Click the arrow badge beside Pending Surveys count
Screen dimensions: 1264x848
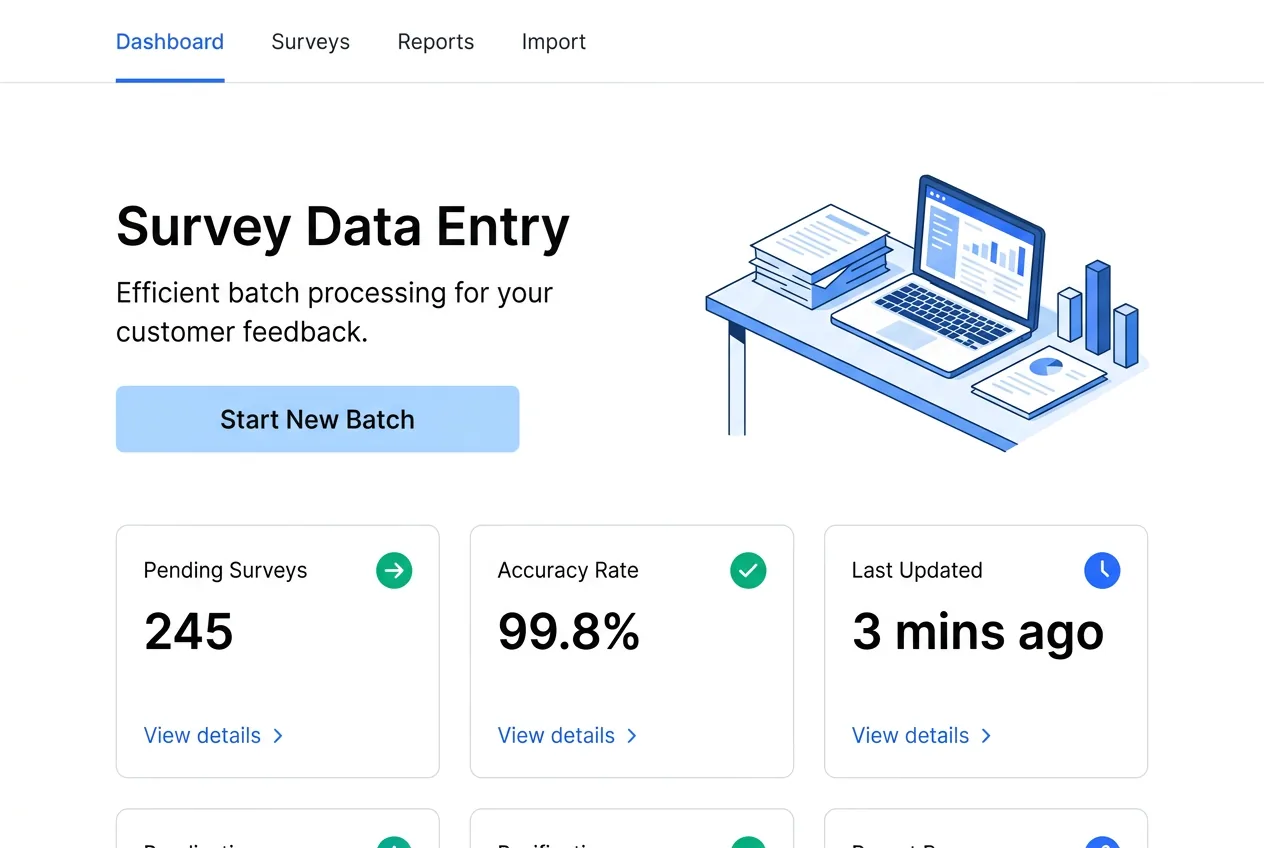pyautogui.click(x=394, y=570)
